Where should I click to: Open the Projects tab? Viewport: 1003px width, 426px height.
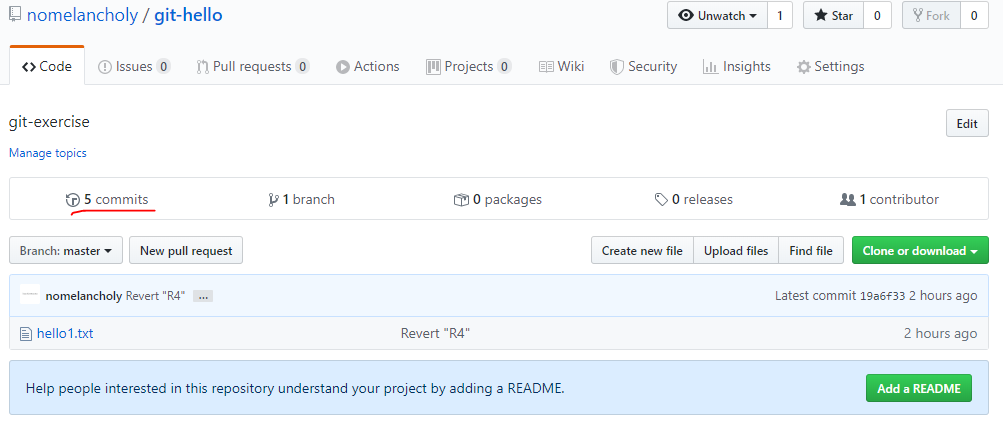click(x=469, y=67)
